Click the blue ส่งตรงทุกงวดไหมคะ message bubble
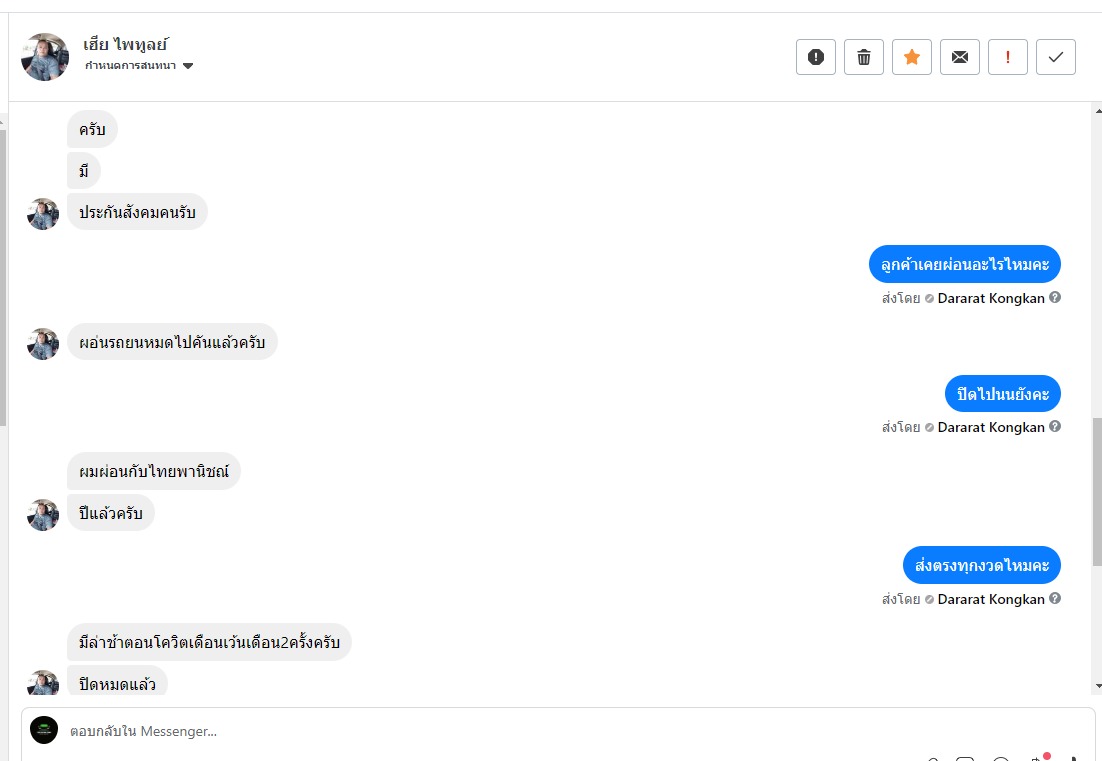 click(x=981, y=565)
